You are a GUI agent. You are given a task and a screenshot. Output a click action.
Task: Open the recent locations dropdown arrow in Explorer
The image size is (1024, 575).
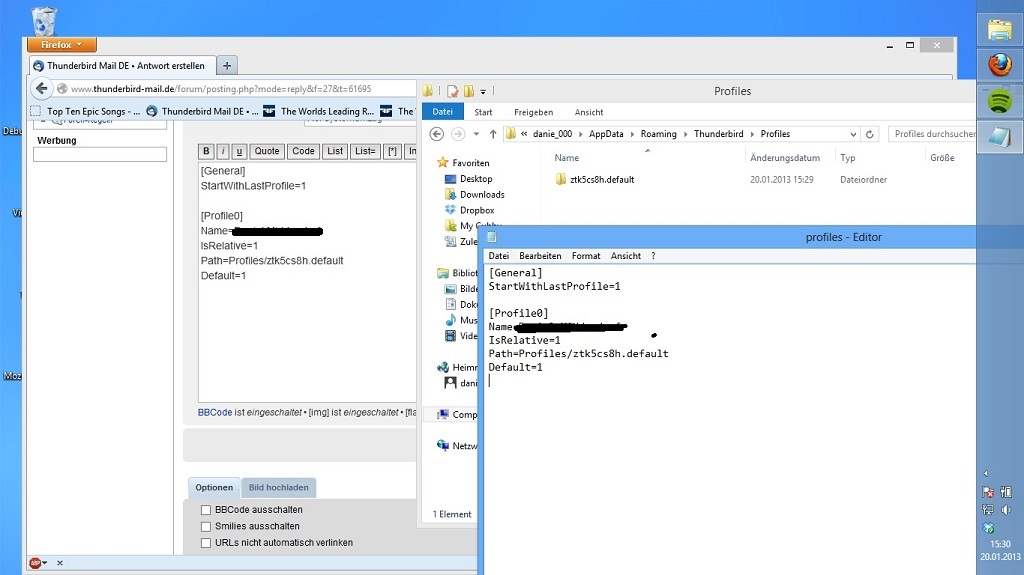(476, 134)
